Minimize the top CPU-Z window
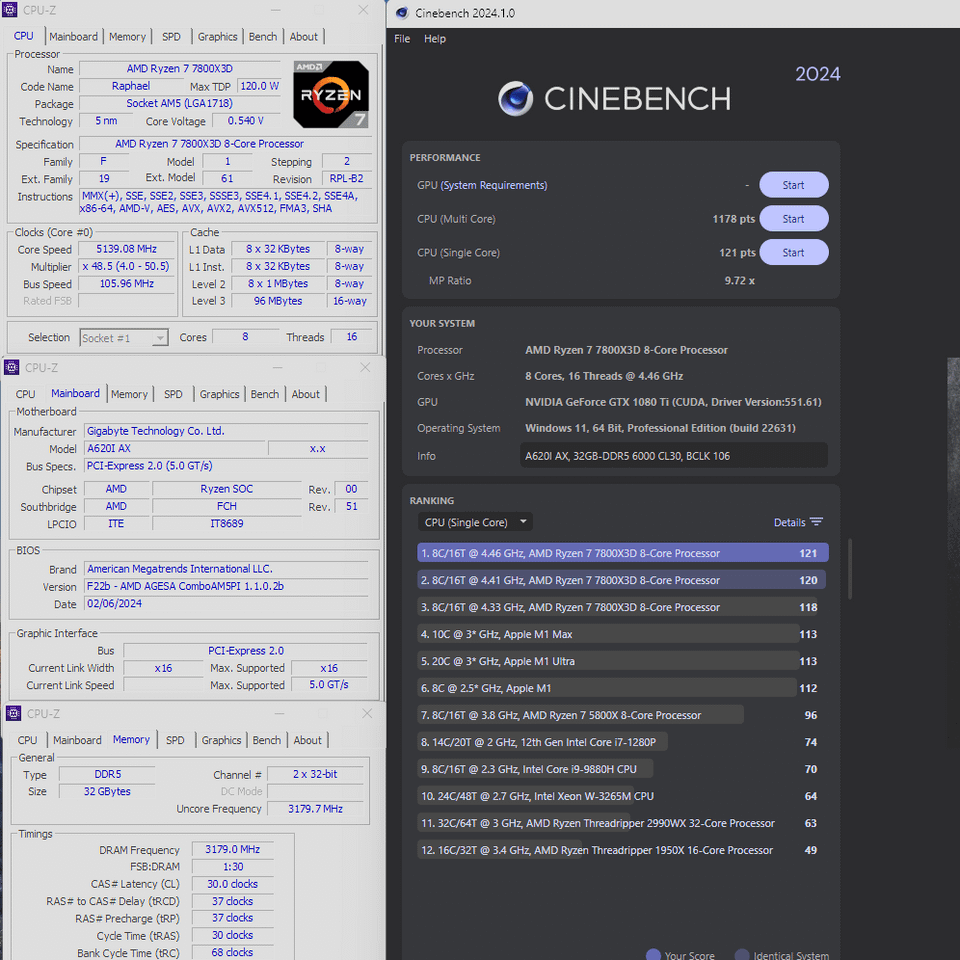 pyautogui.click(x=276, y=10)
